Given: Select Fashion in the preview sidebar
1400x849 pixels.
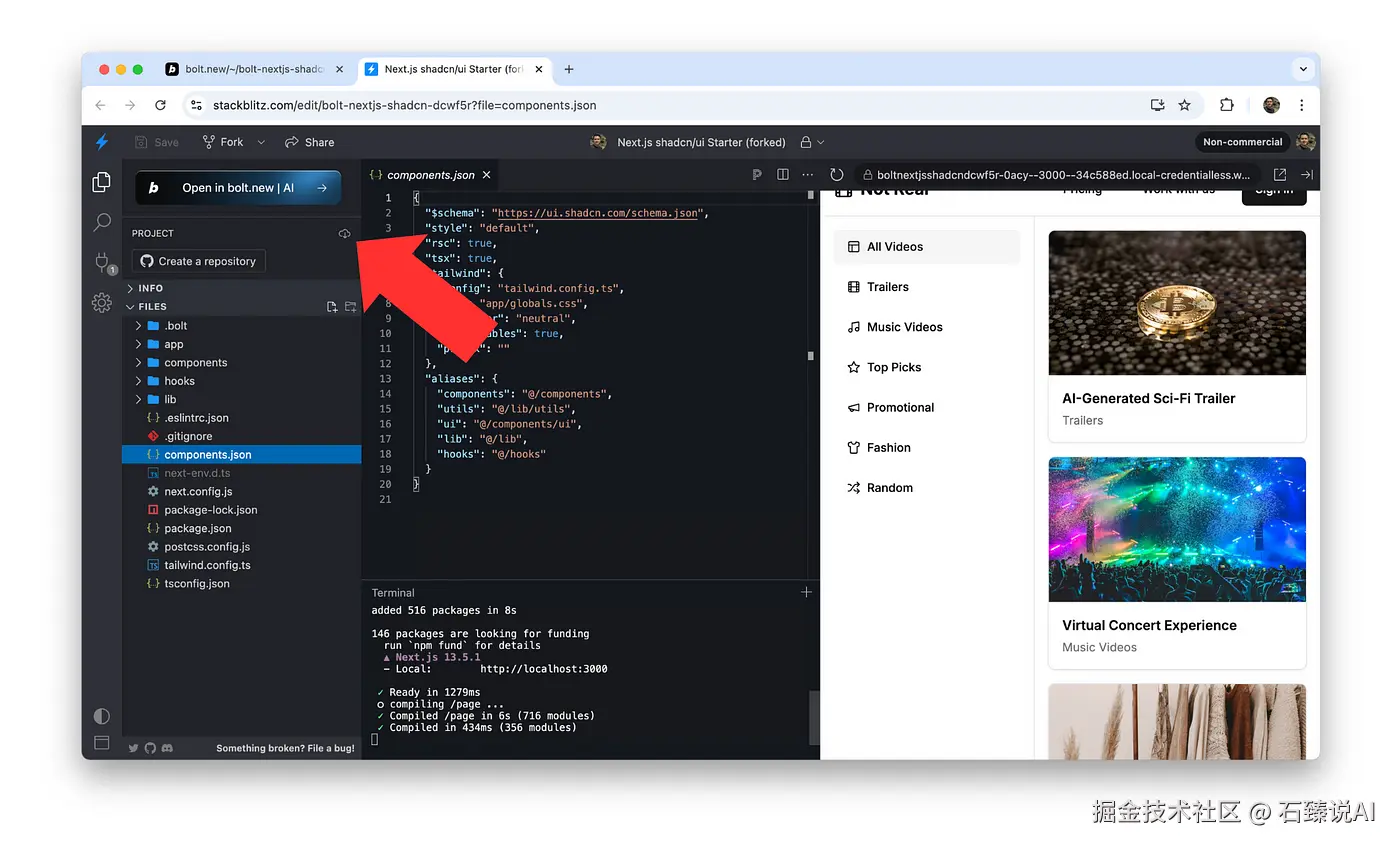Looking at the screenshot, I should [926, 448].
